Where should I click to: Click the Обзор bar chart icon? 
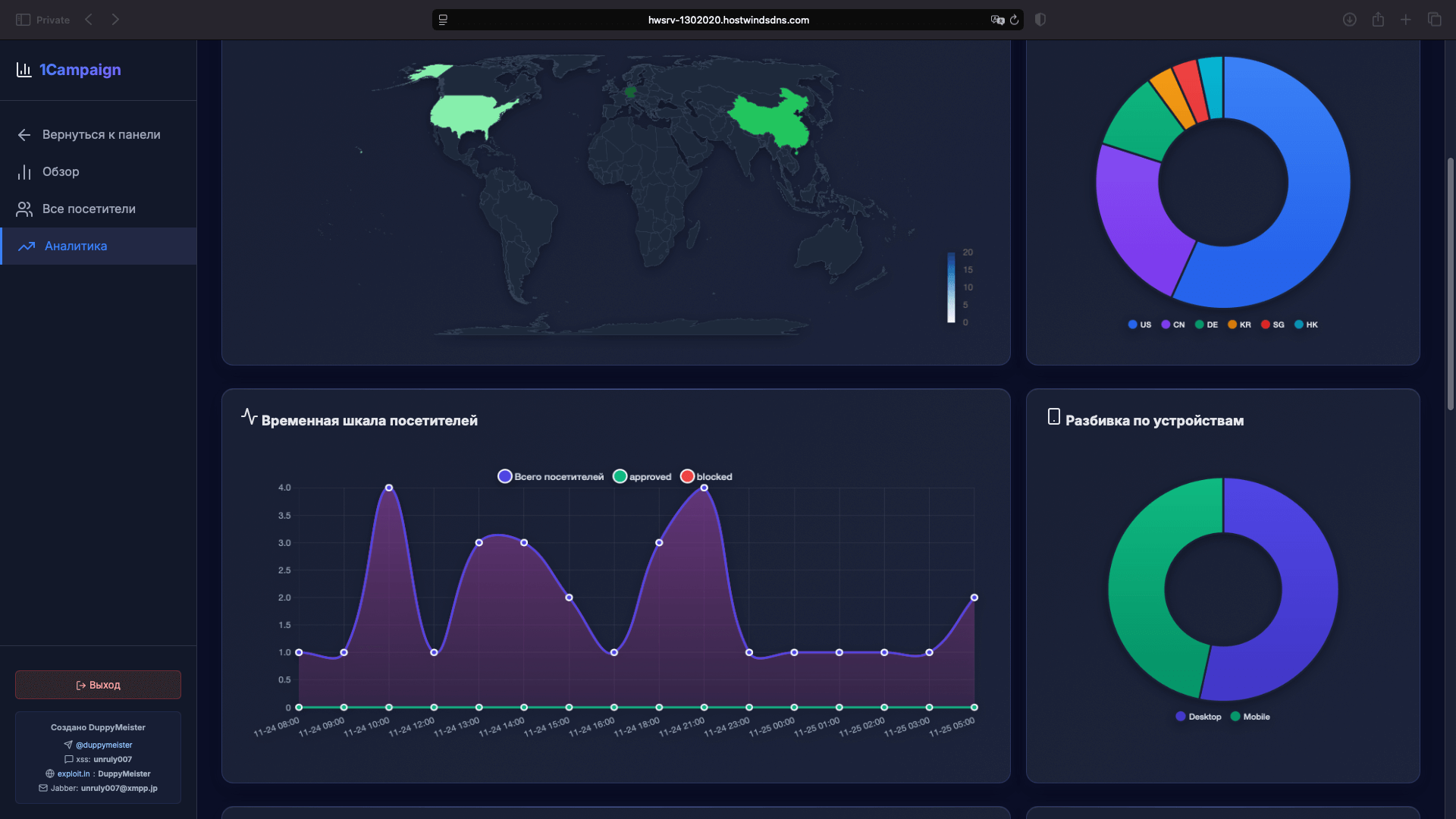click(24, 172)
